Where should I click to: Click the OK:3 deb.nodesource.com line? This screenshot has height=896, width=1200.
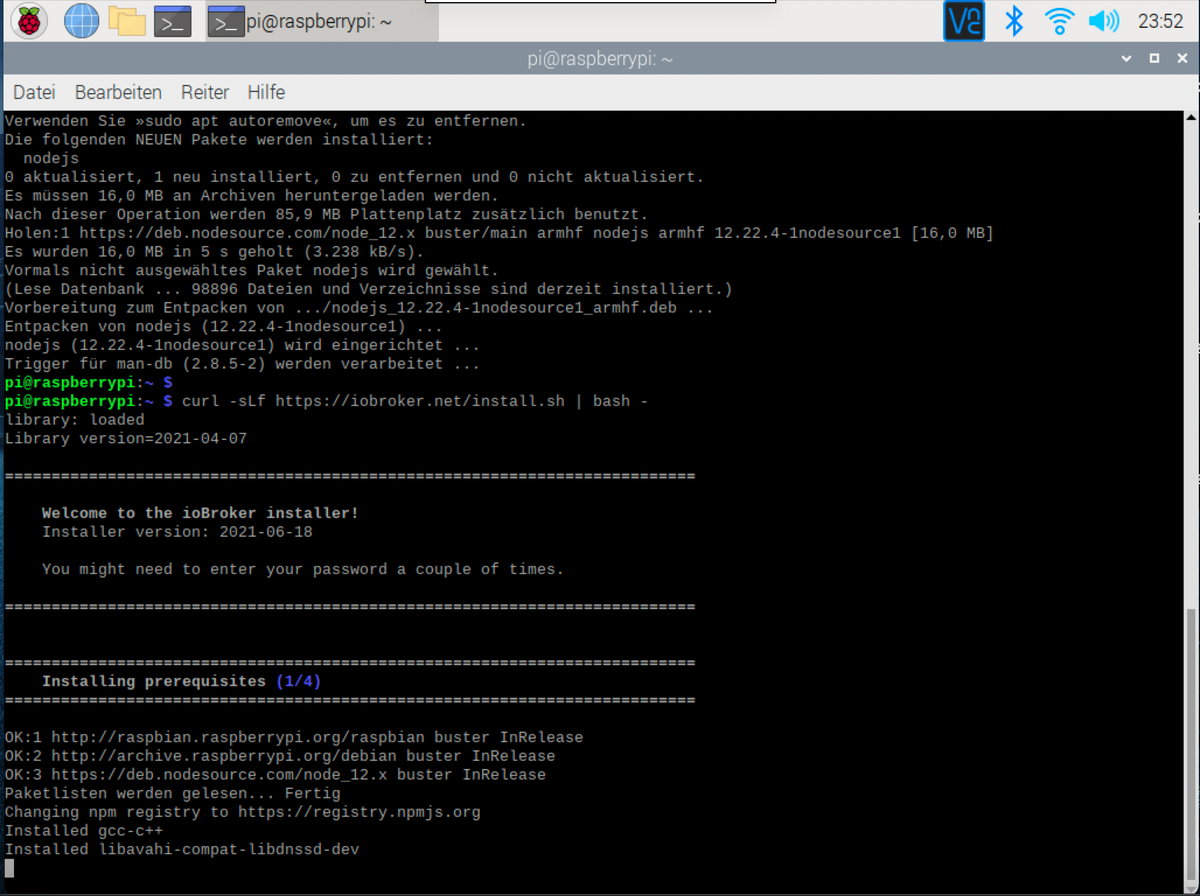[x=276, y=775]
